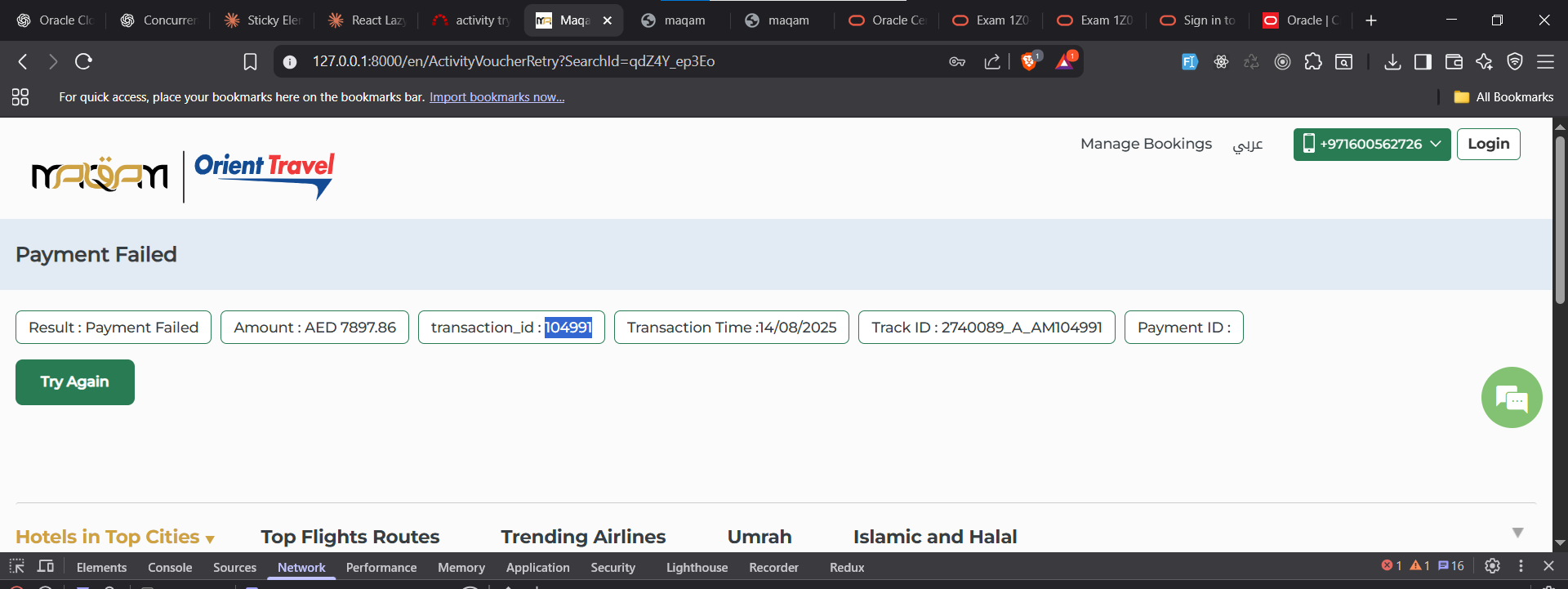Viewport: 1568px width, 589px height.
Task: Open the Extensions puzzle-piece menu
Action: tap(1313, 61)
